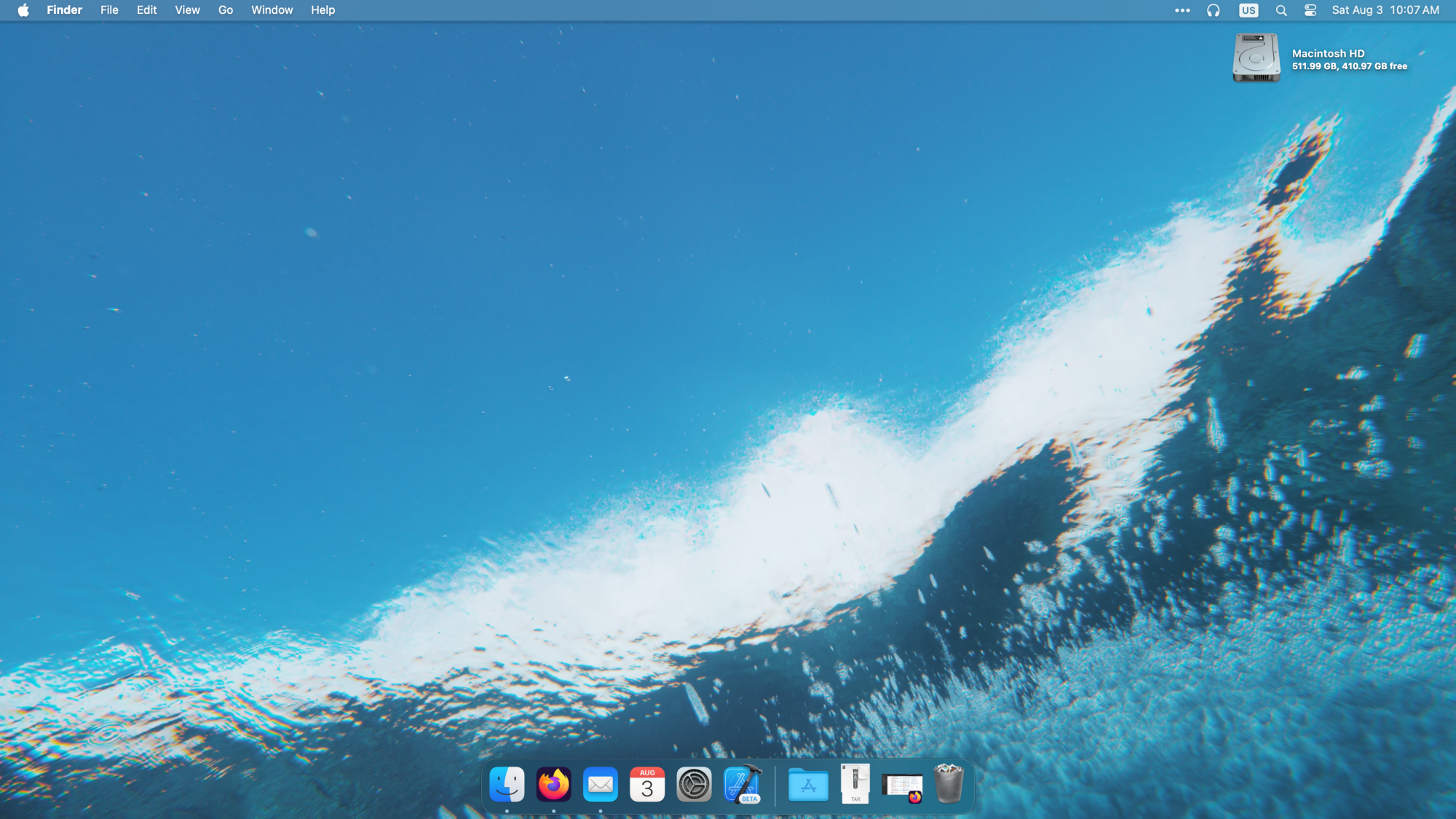Open the Apple menu
This screenshot has width=1456, height=819.
[x=23, y=10]
